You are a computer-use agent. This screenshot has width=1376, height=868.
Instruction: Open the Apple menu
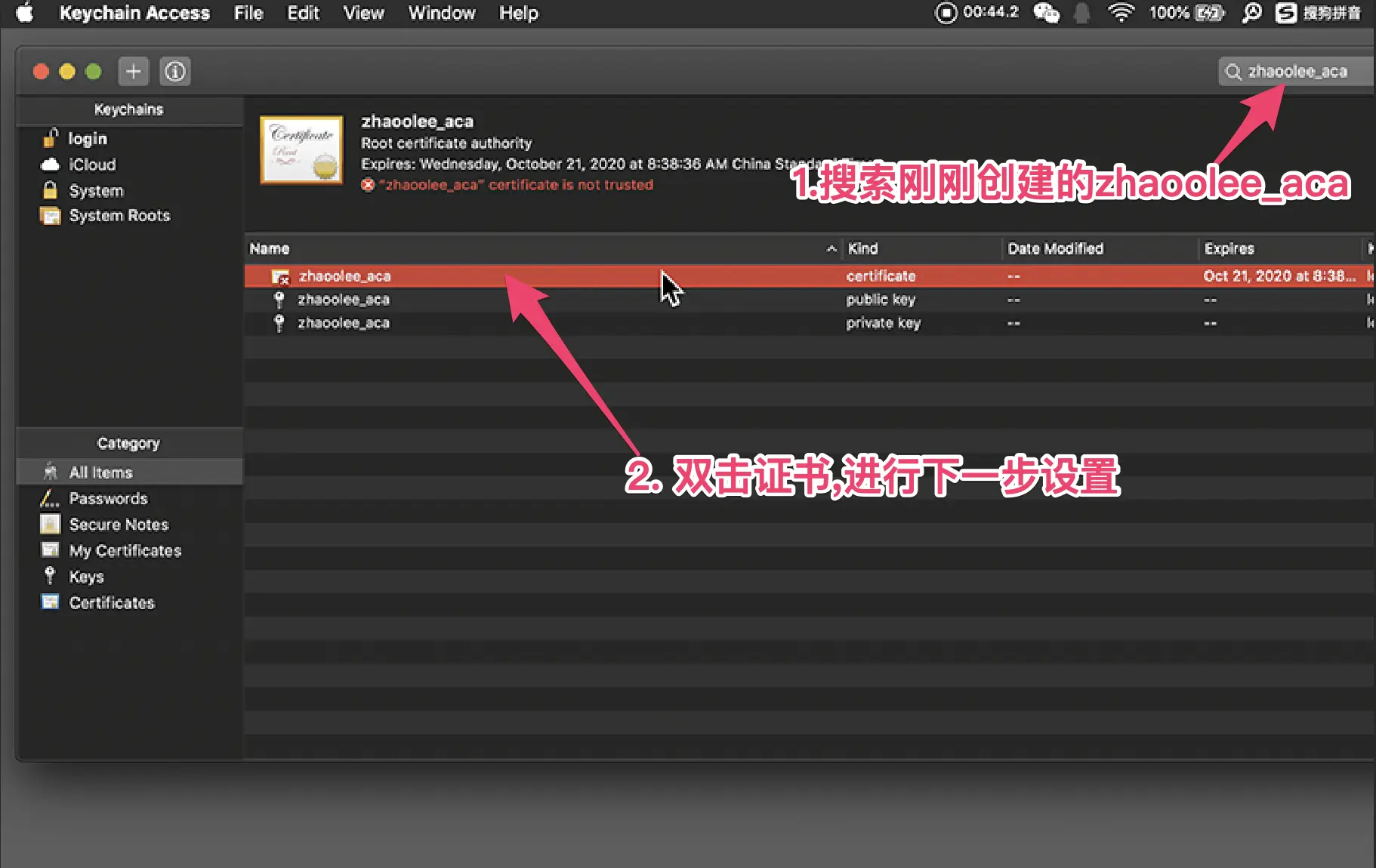point(25,13)
